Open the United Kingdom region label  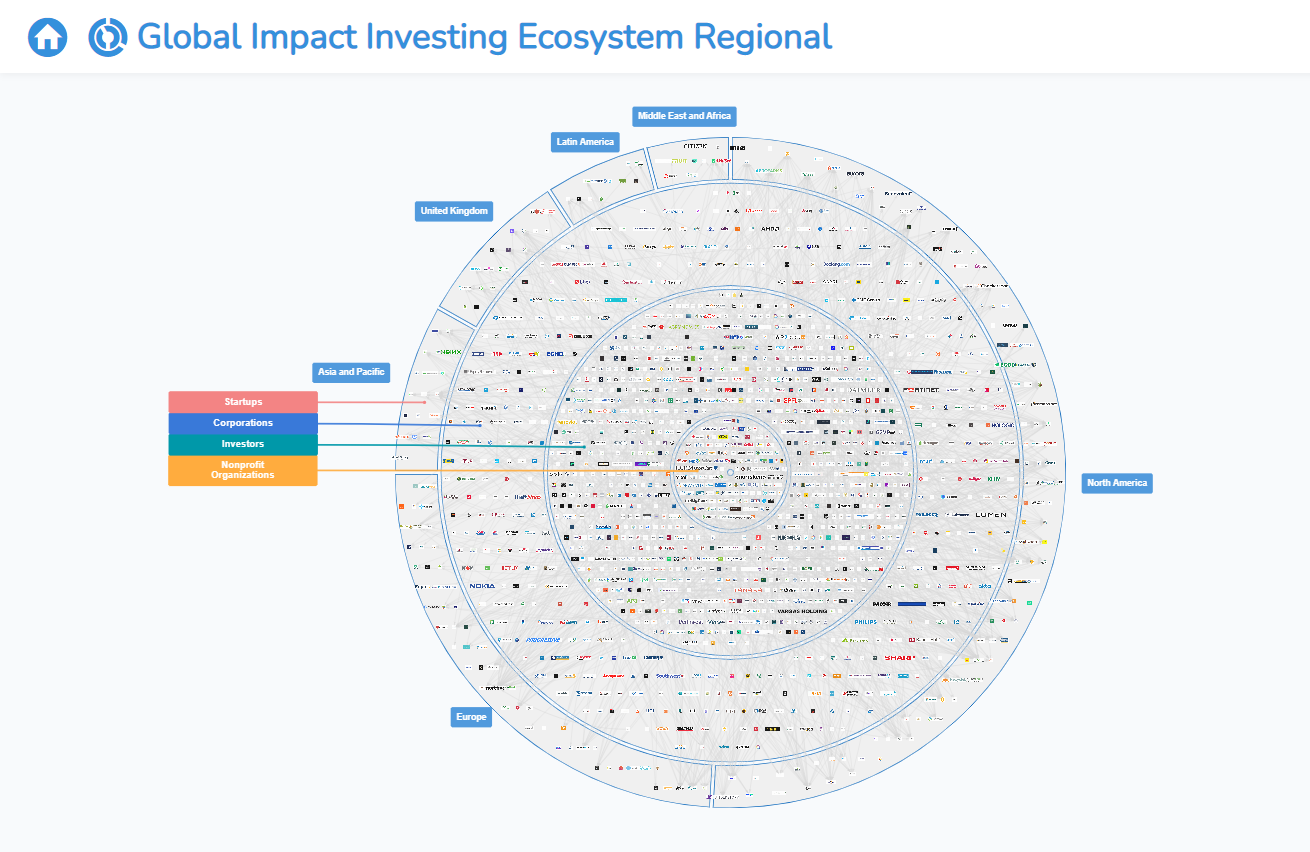click(454, 211)
